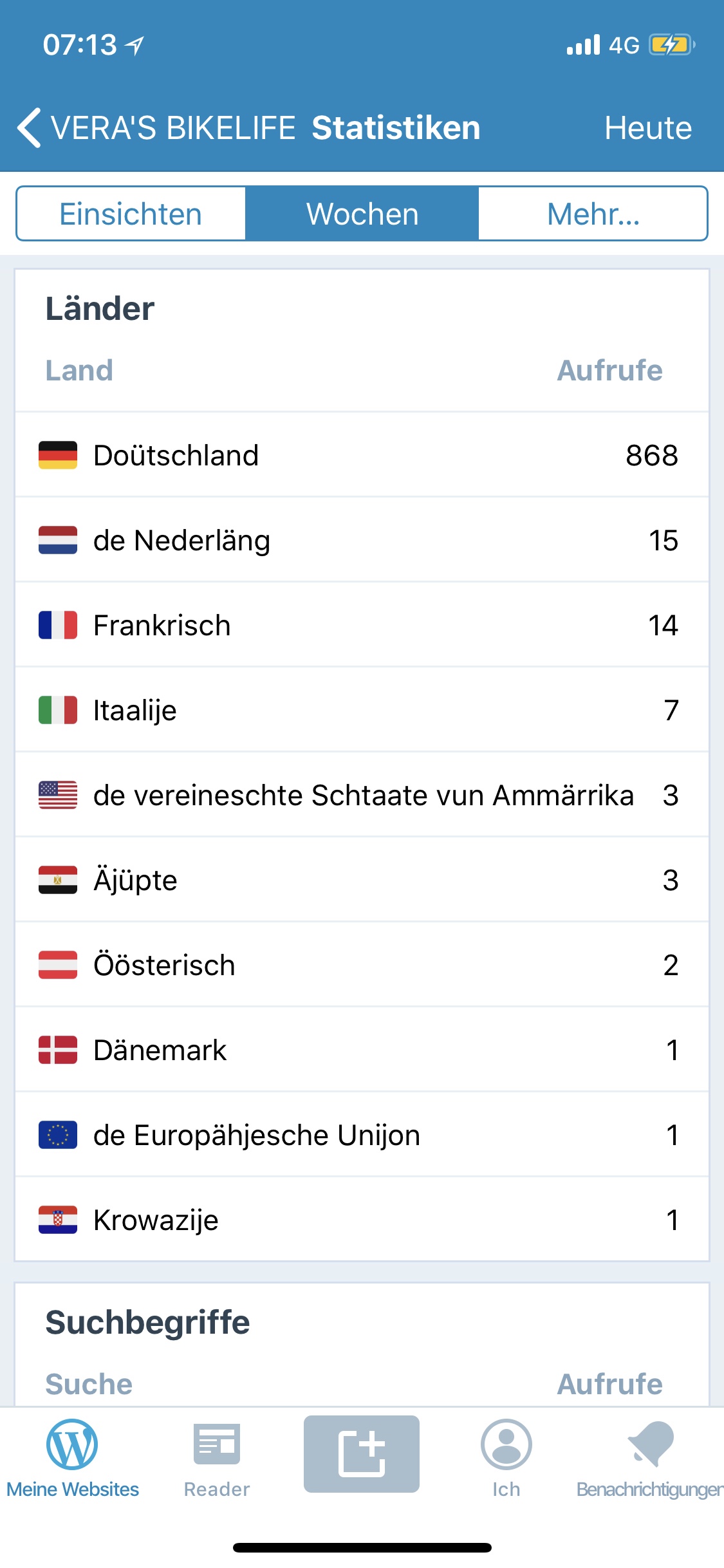Tap the Äjüpte country entry

[x=360, y=880]
